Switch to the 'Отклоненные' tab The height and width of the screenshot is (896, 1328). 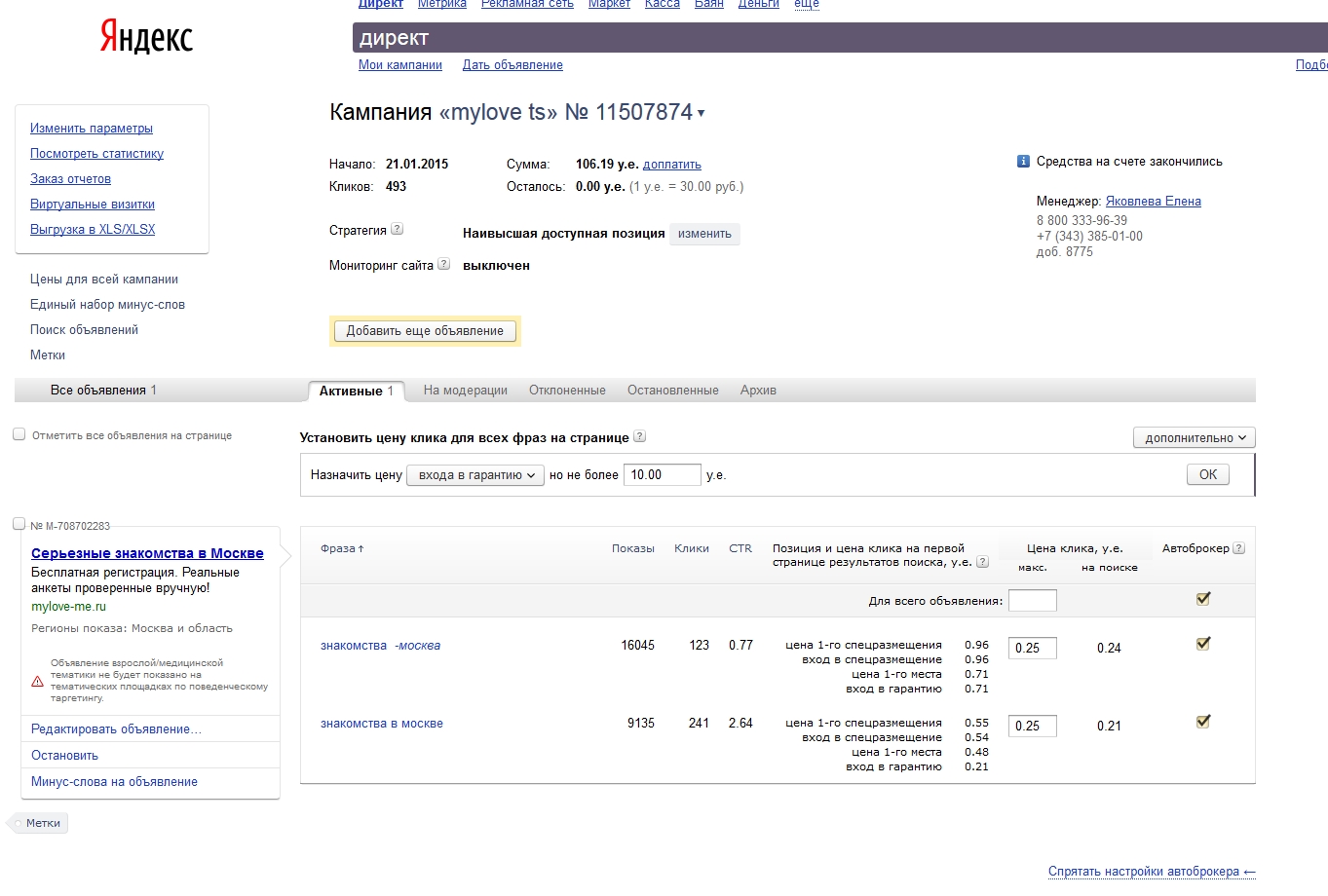coord(567,391)
